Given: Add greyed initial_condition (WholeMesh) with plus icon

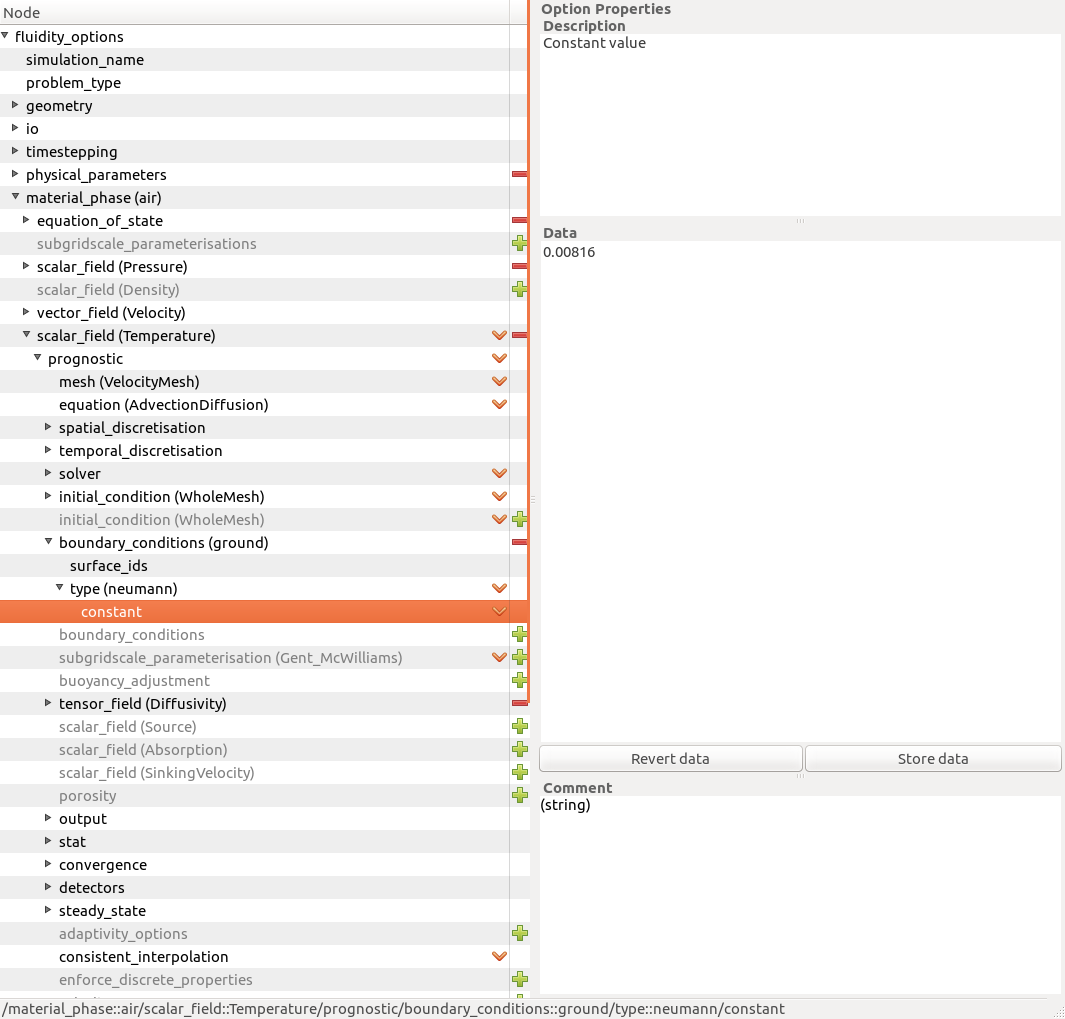Looking at the screenshot, I should tap(520, 519).
